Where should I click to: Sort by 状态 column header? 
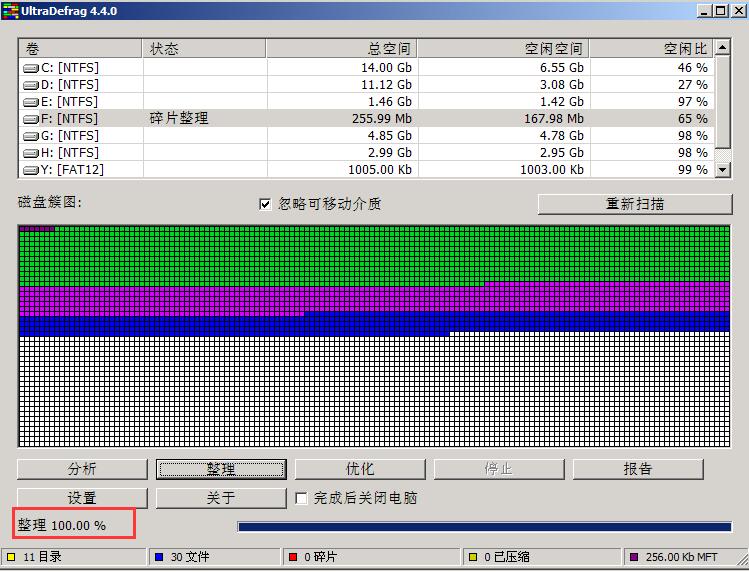point(204,49)
